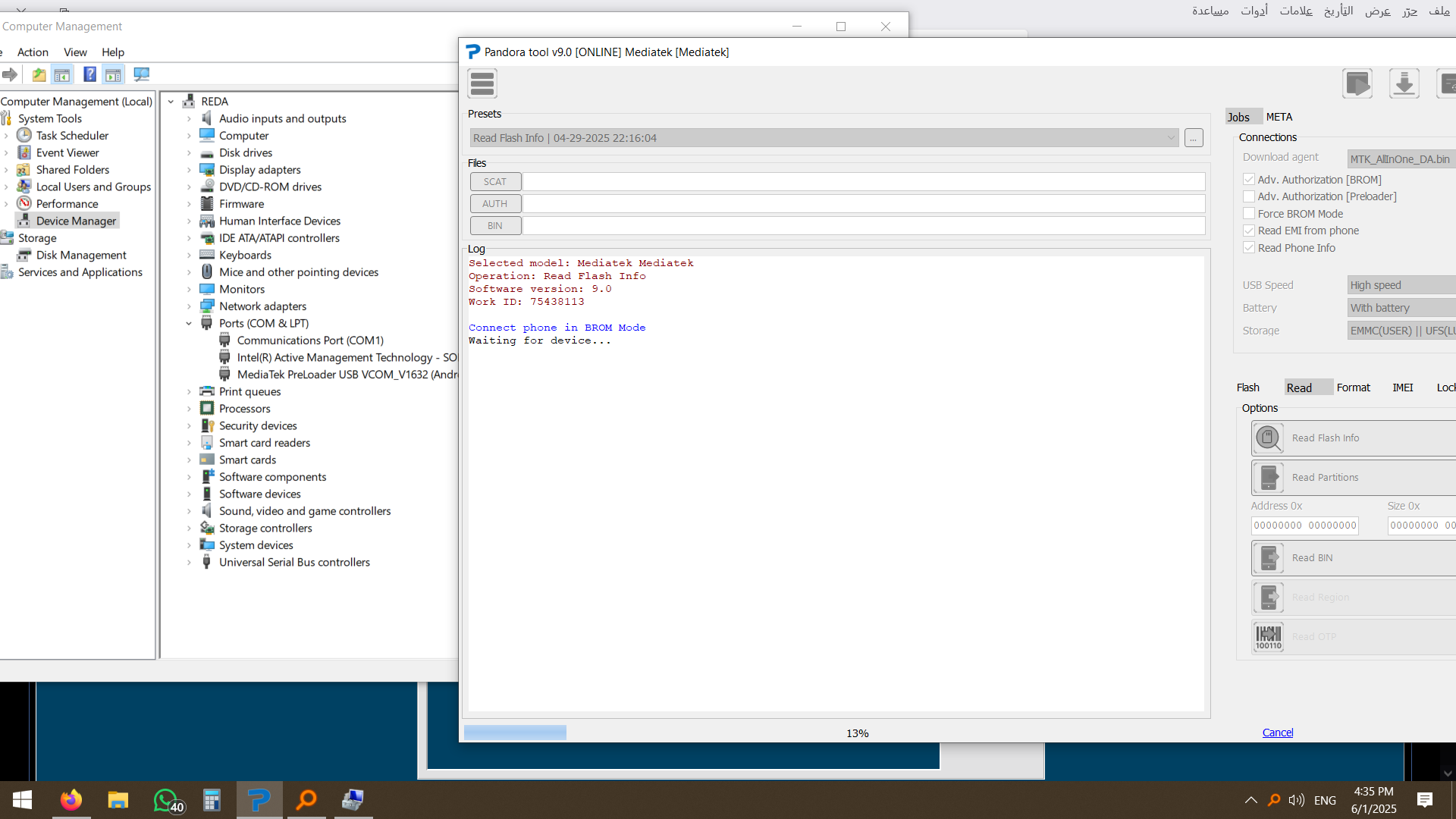Open the USB Speed dropdown
Image resolution: width=1456 pixels, height=819 pixels.
[1401, 285]
